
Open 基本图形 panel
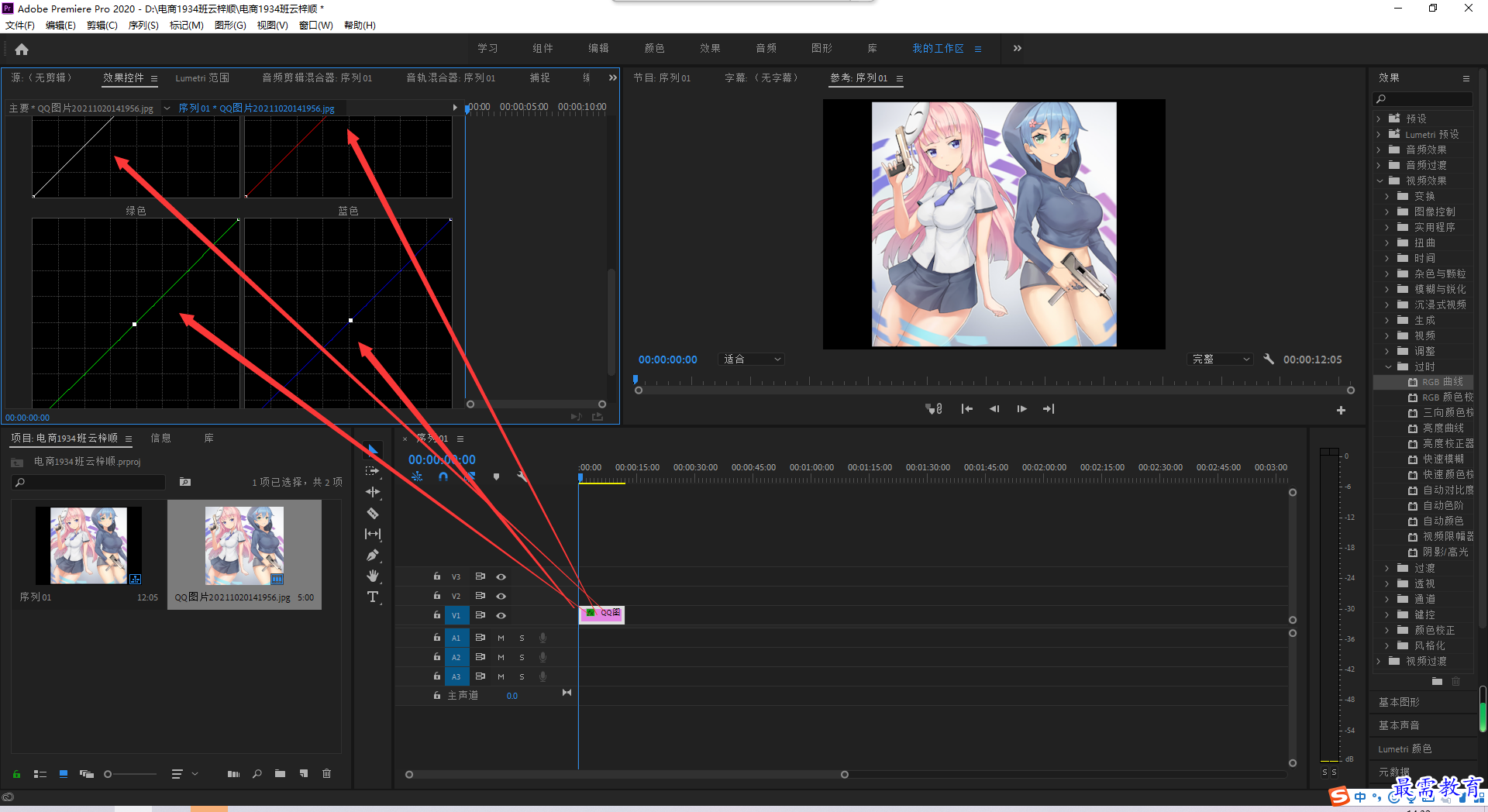coord(1399,702)
